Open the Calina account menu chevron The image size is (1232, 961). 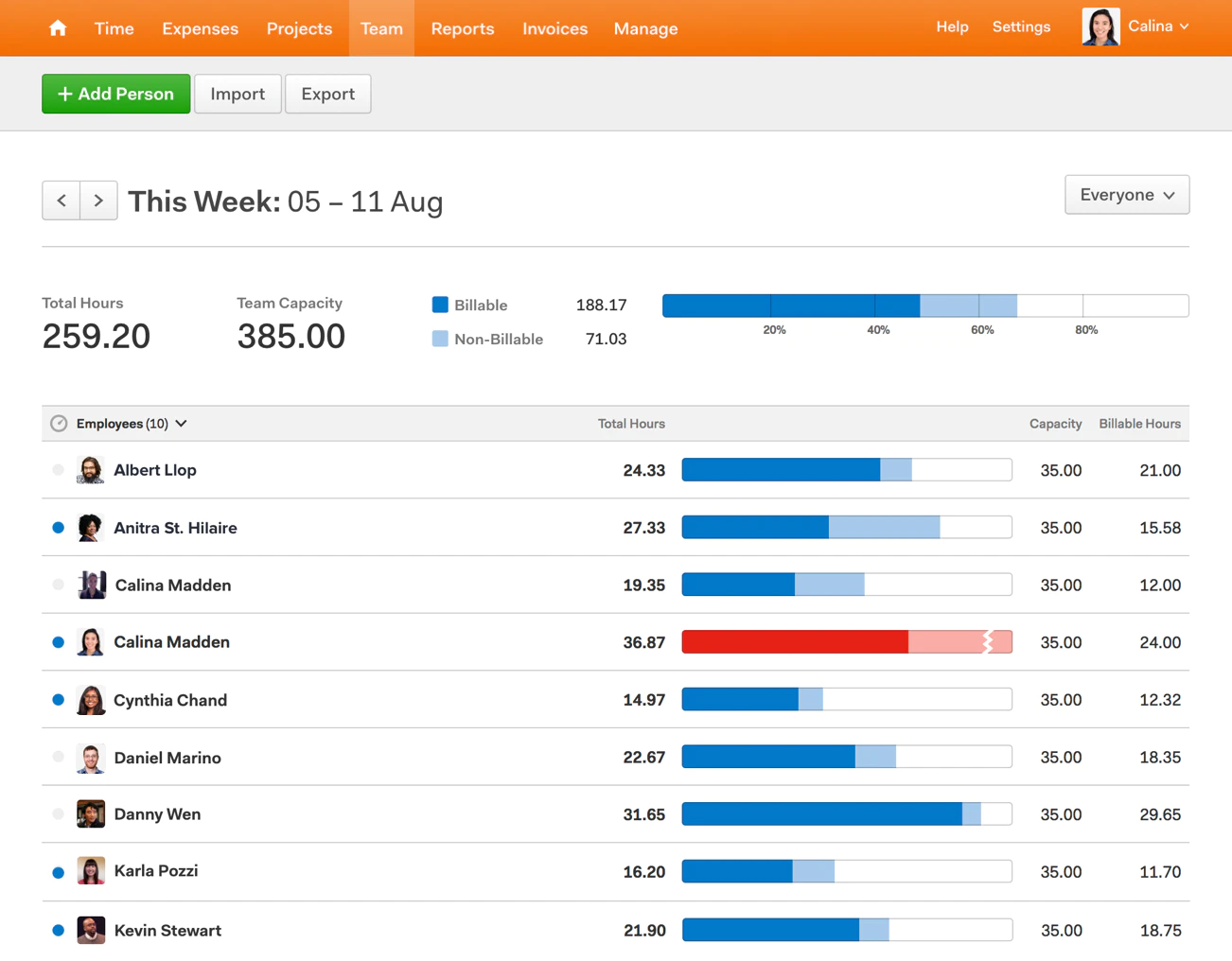pyautogui.click(x=1181, y=26)
